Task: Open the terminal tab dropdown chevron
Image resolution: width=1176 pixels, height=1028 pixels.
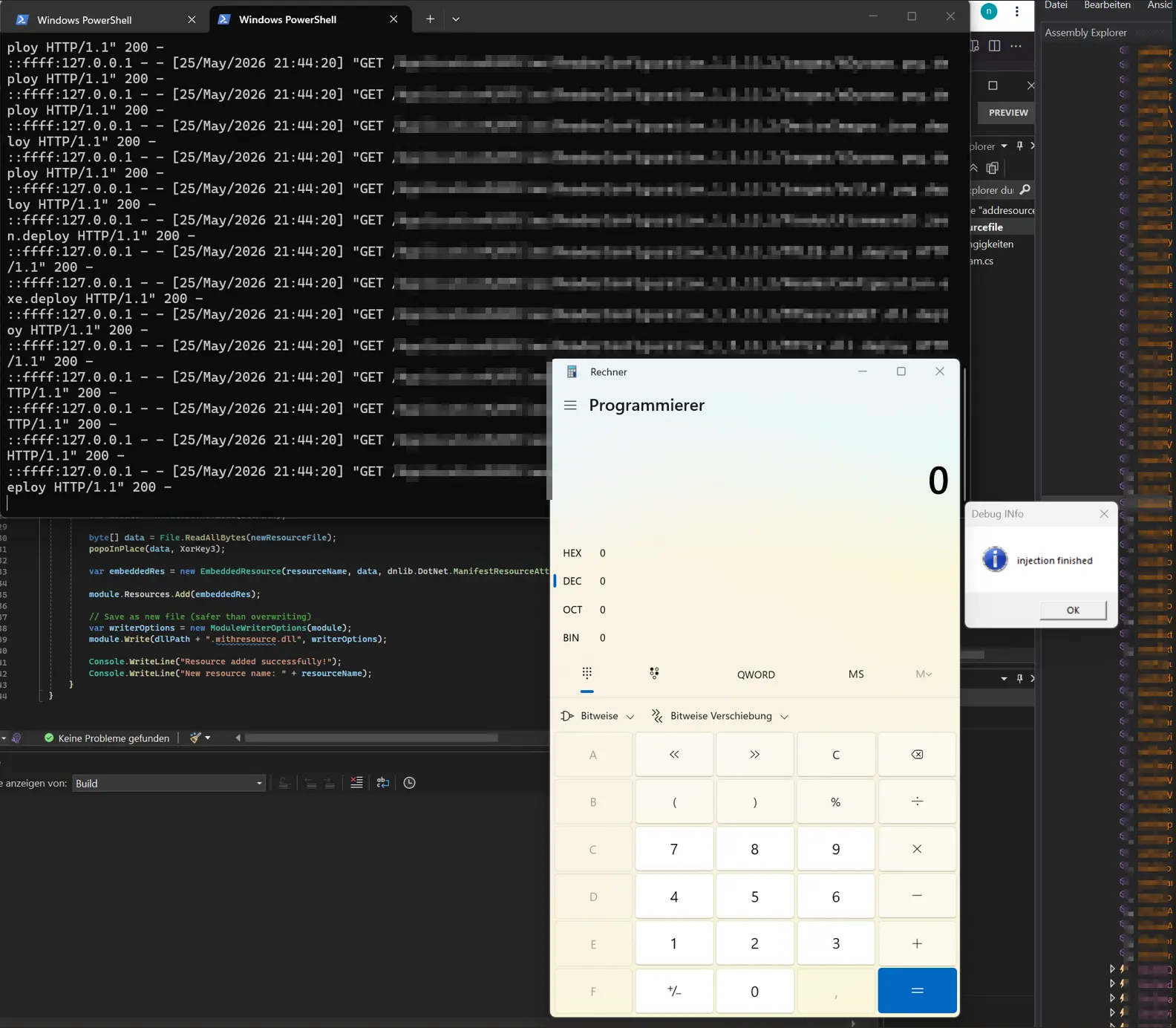Action: (456, 19)
